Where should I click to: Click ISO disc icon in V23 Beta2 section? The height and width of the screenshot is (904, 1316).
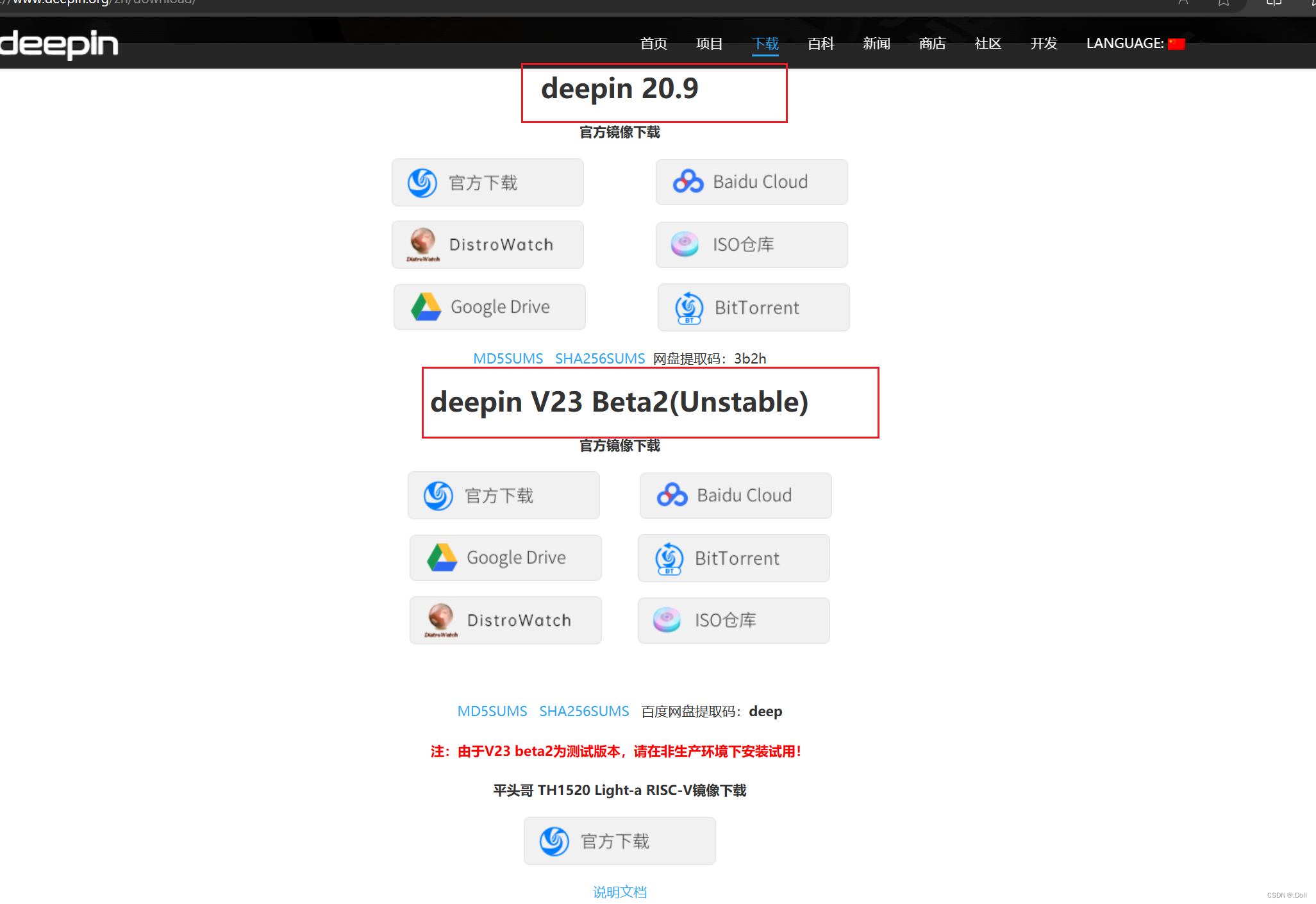(x=667, y=619)
